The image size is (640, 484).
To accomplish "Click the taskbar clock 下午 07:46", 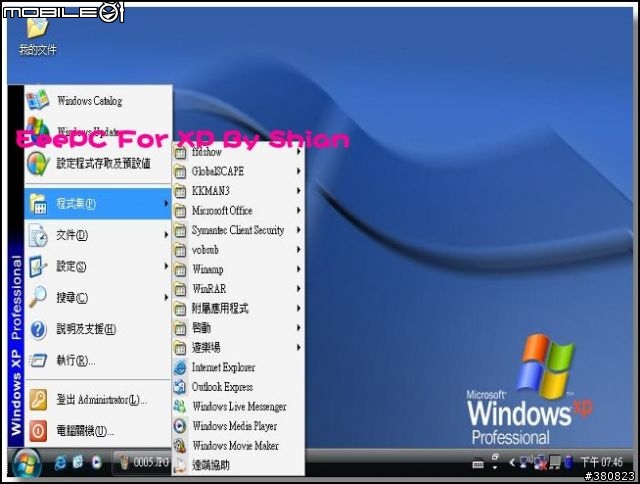I will coord(602,462).
